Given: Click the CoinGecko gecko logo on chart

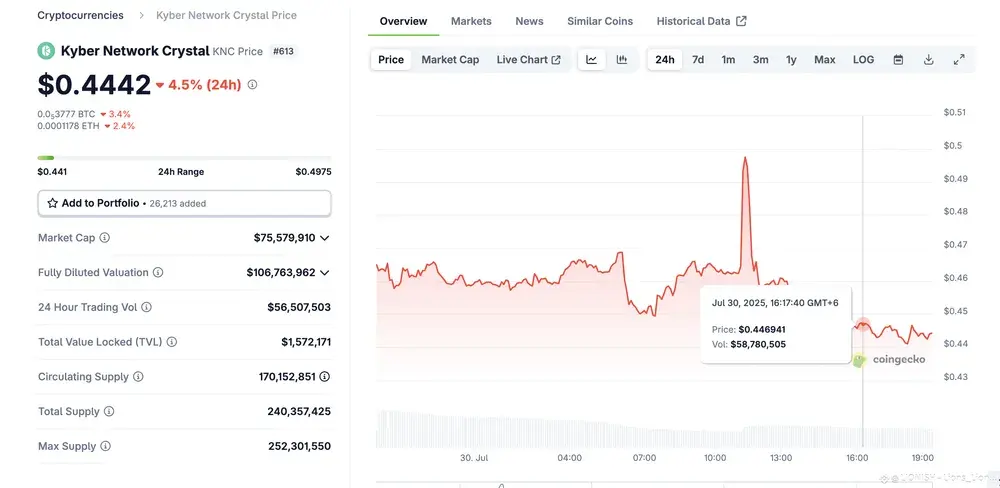Looking at the screenshot, I should [859, 360].
